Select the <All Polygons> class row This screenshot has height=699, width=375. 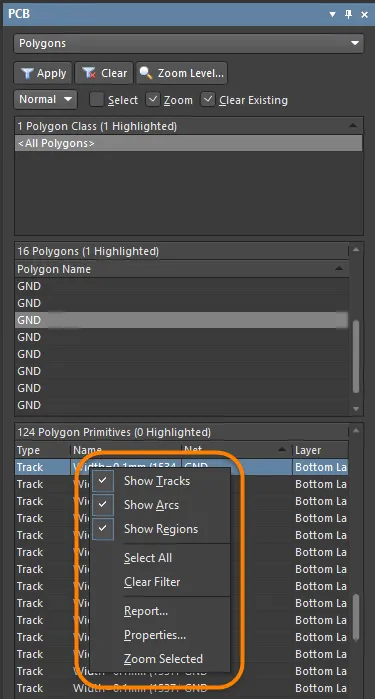click(189, 144)
